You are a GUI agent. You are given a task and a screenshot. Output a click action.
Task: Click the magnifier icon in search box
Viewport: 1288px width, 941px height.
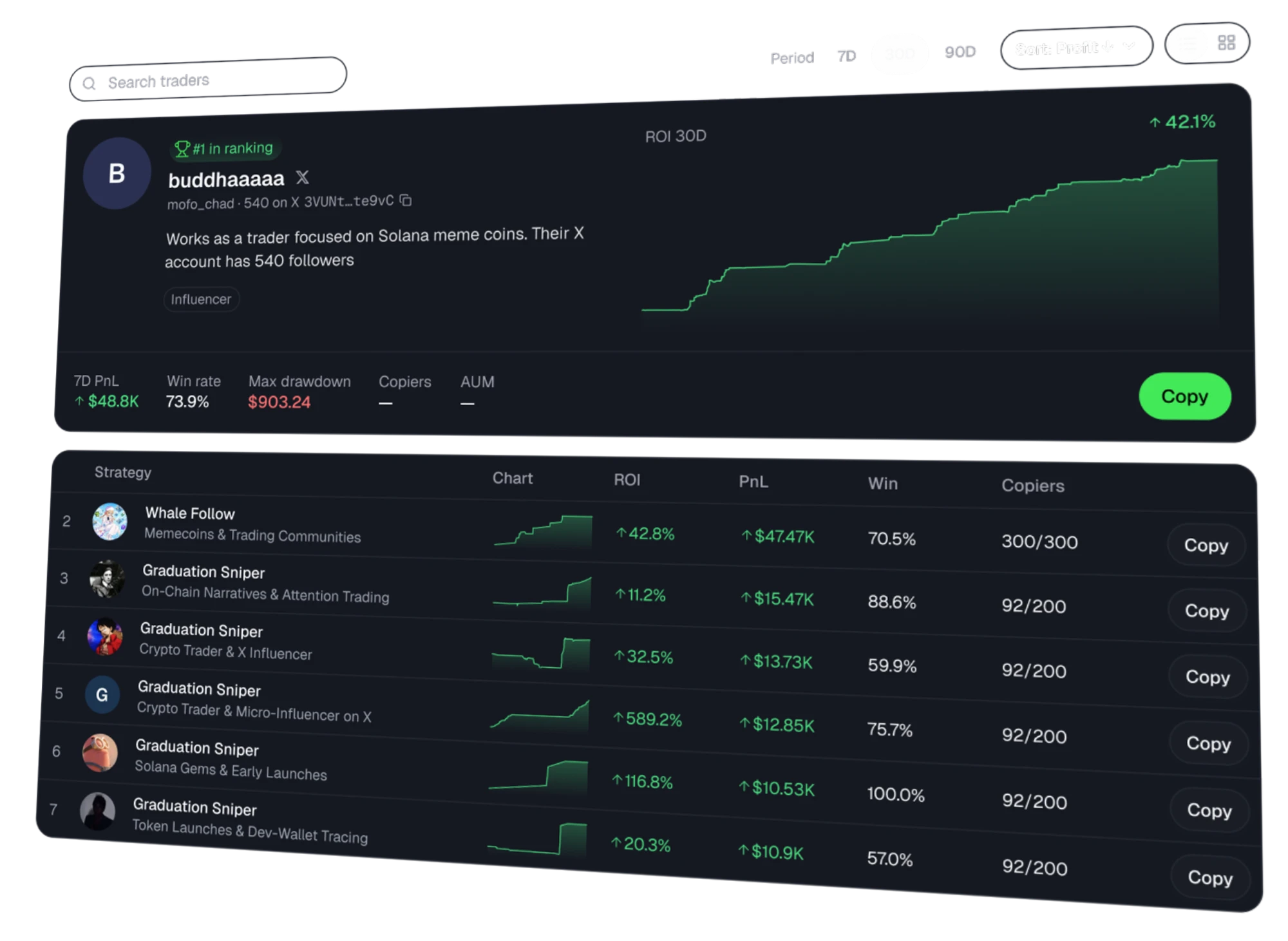[x=90, y=84]
